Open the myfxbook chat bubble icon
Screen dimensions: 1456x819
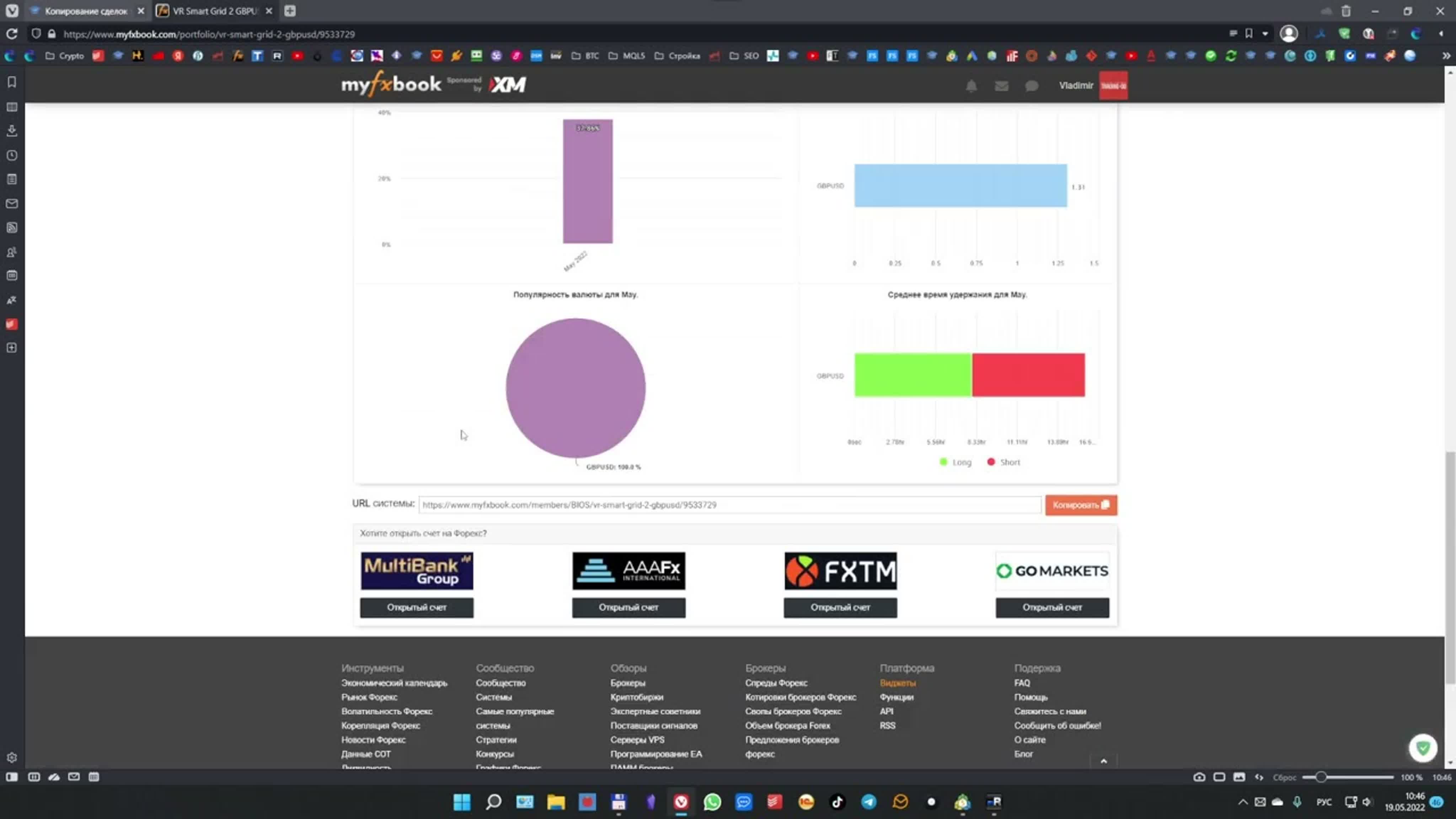tap(1032, 86)
